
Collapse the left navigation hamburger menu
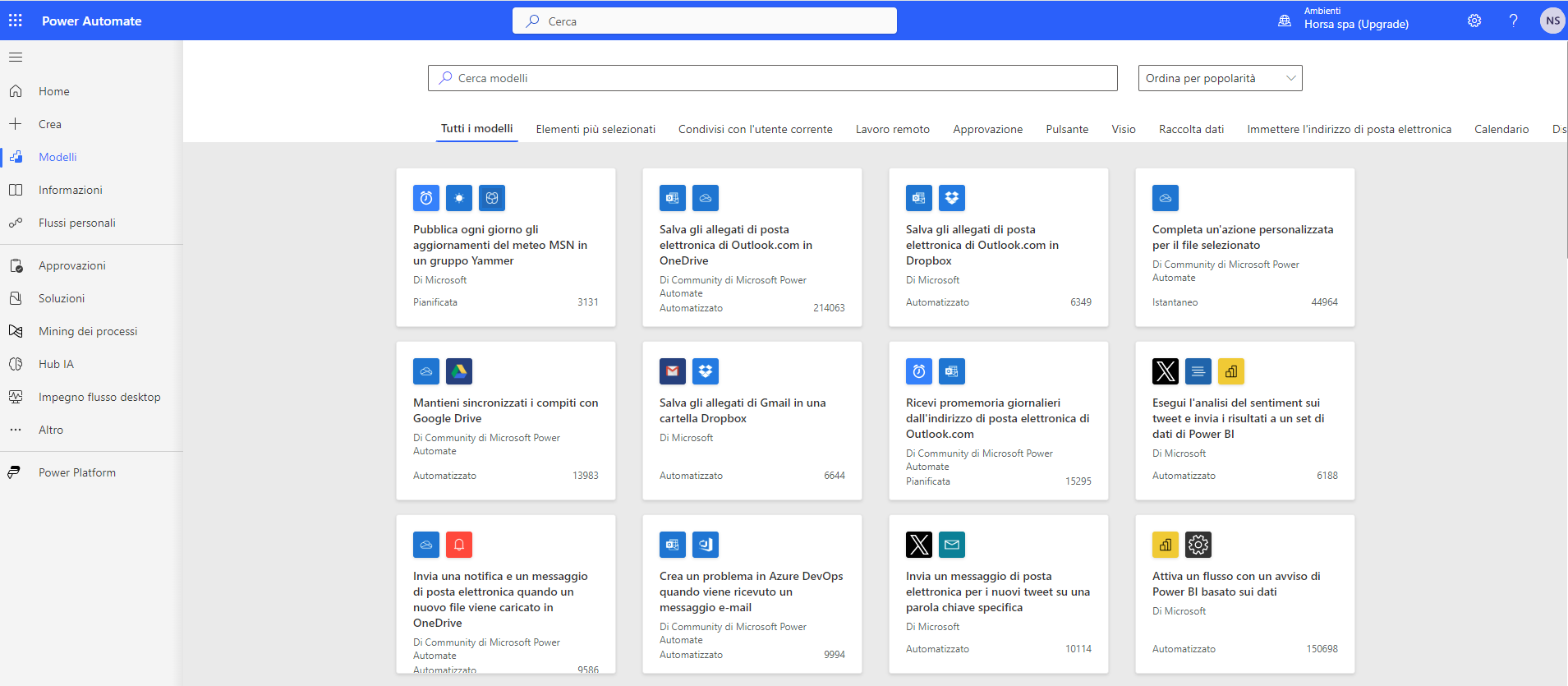(16, 58)
